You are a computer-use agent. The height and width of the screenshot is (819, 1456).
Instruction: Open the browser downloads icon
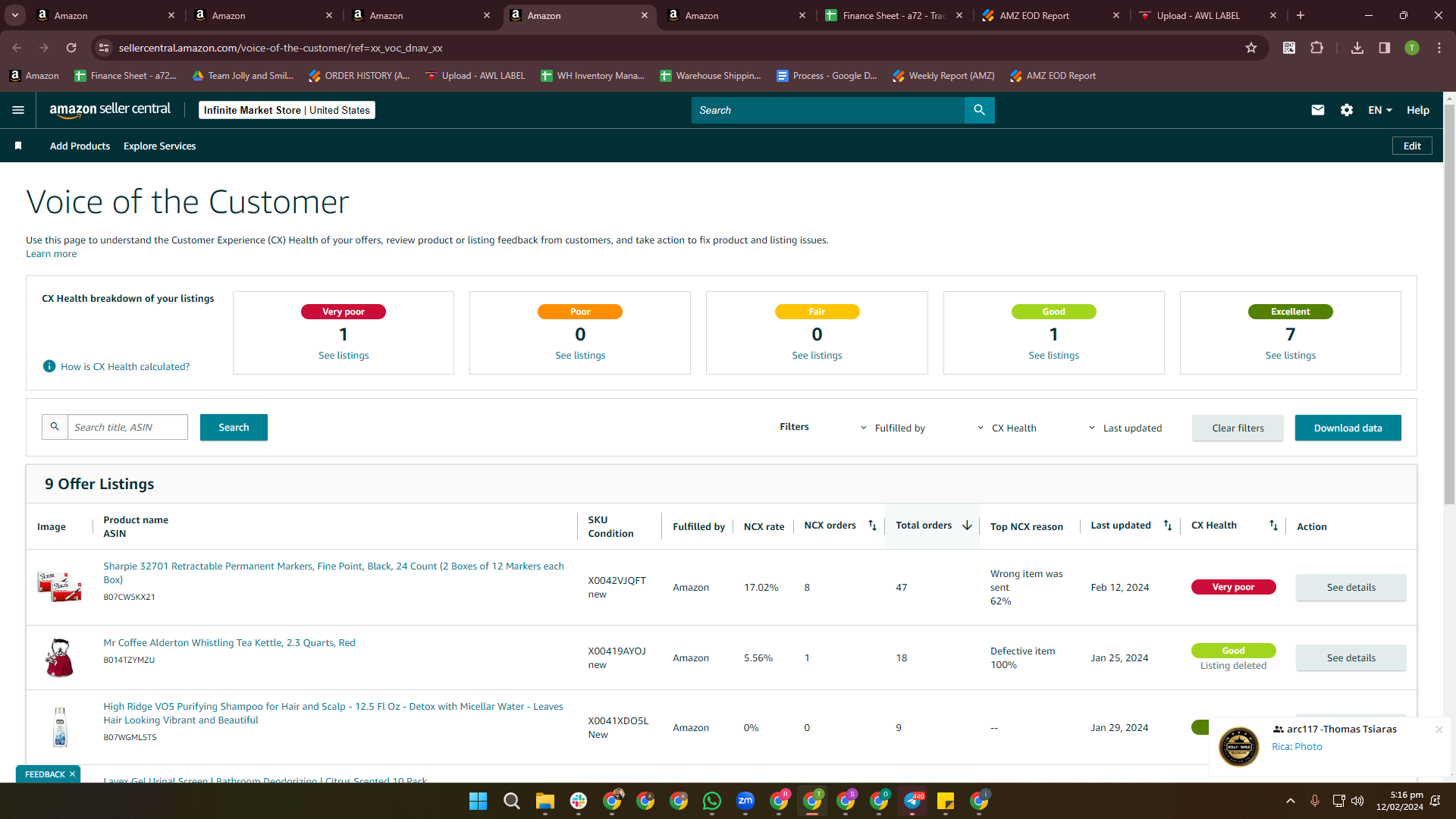tap(1357, 48)
